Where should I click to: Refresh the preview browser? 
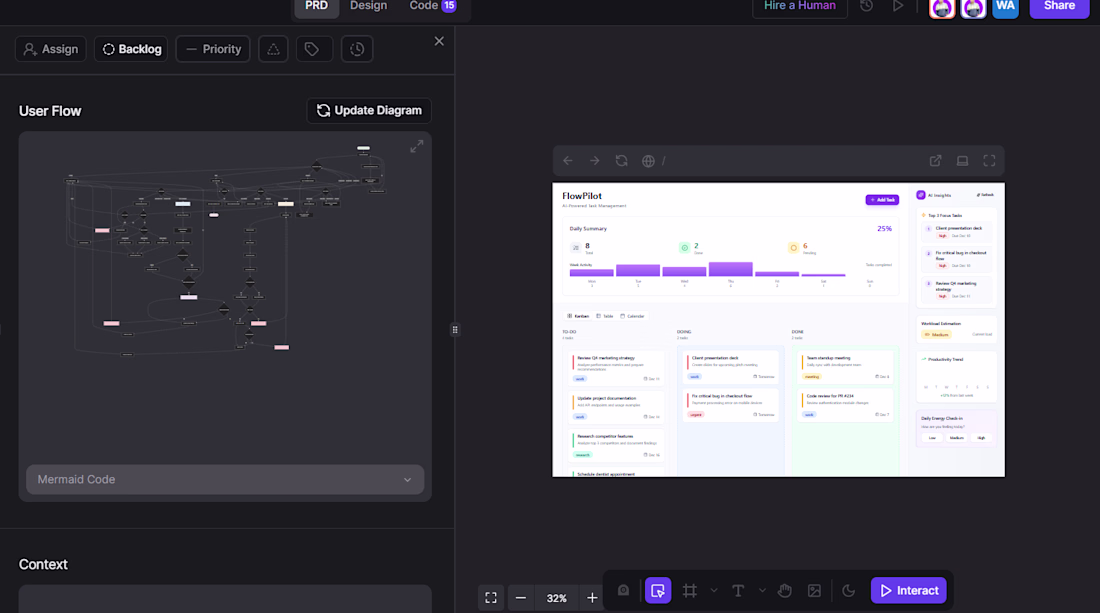622,161
